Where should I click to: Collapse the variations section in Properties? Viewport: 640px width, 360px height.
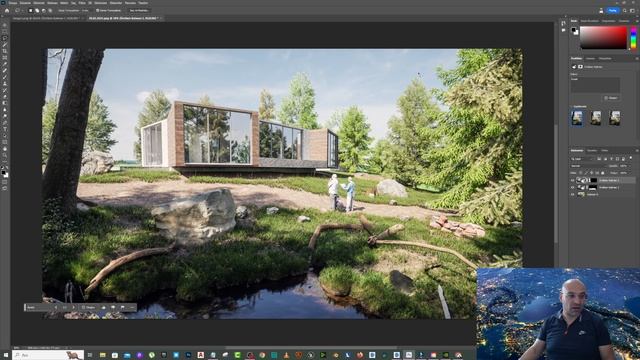click(572, 107)
